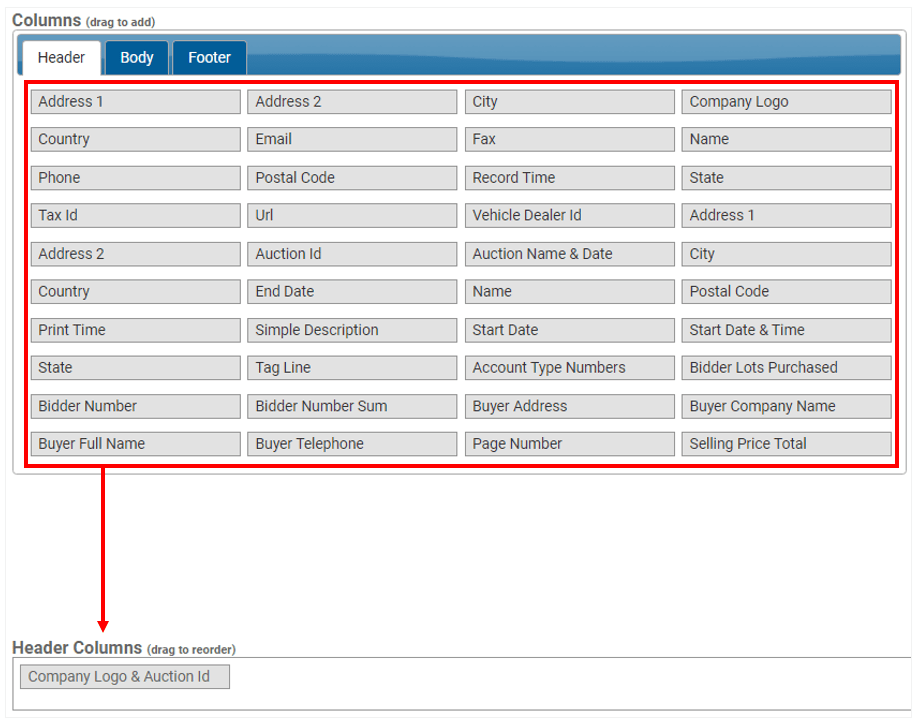920x726 pixels.
Task: Click the Company Logo column chip
Action: [786, 101]
